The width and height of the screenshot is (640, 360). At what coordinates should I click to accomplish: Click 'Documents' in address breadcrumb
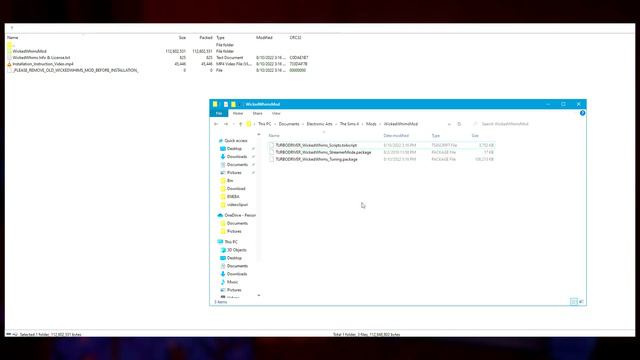(289, 124)
